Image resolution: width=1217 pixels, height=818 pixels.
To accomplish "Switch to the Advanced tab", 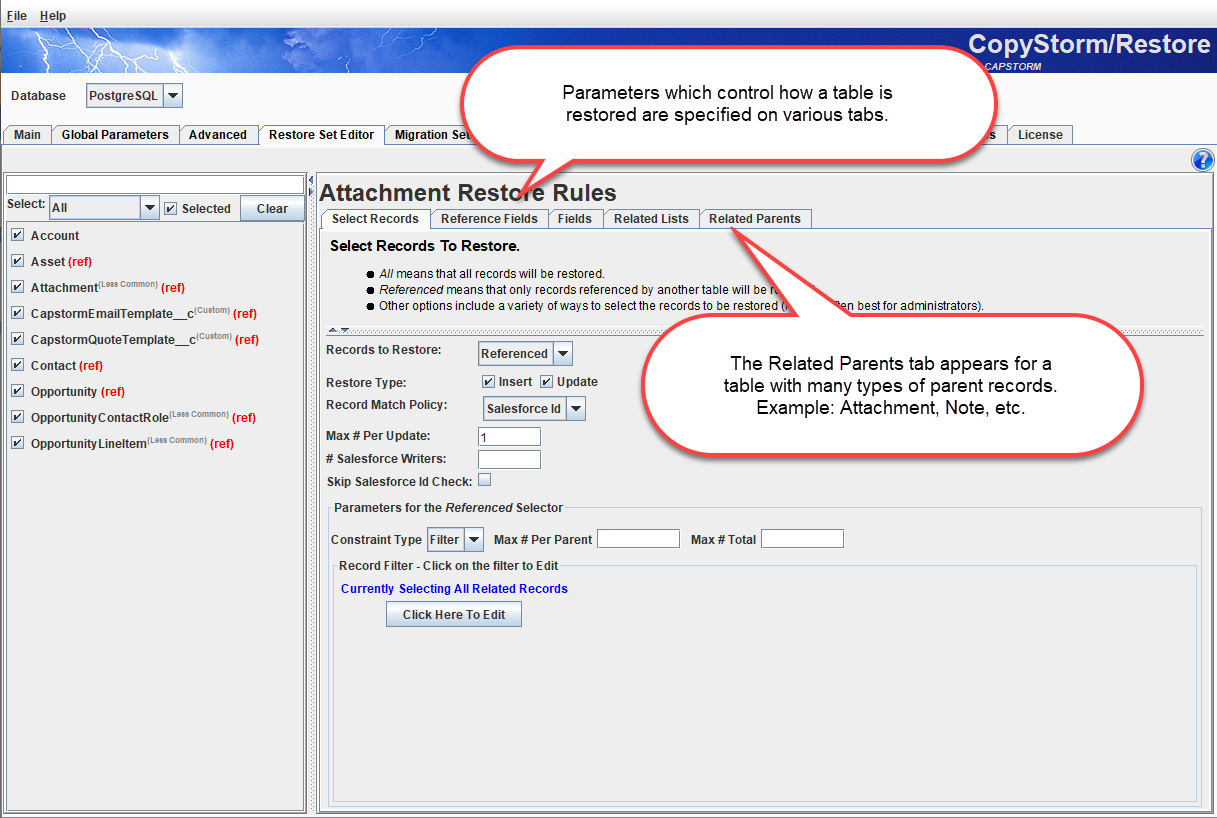I will (x=218, y=135).
